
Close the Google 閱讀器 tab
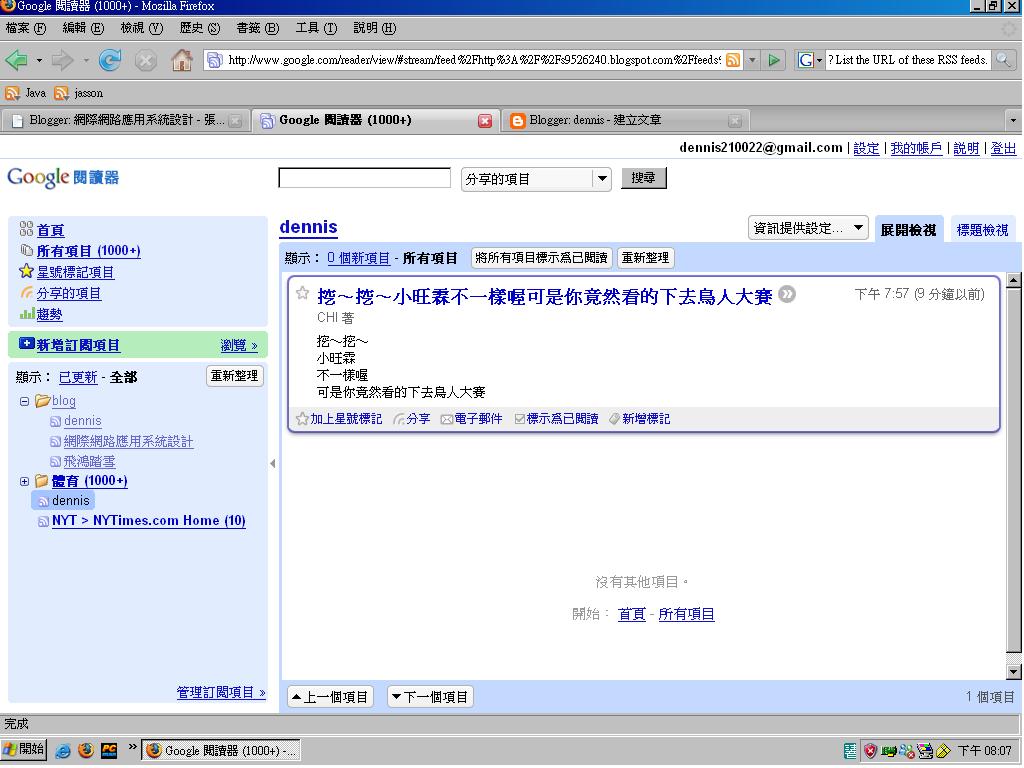(x=485, y=121)
